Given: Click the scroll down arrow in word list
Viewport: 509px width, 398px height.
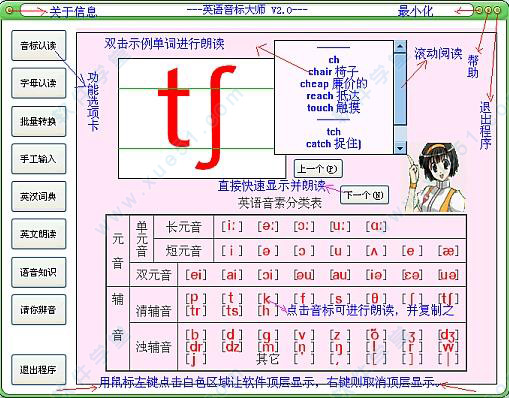Looking at the screenshot, I should coord(400,148).
